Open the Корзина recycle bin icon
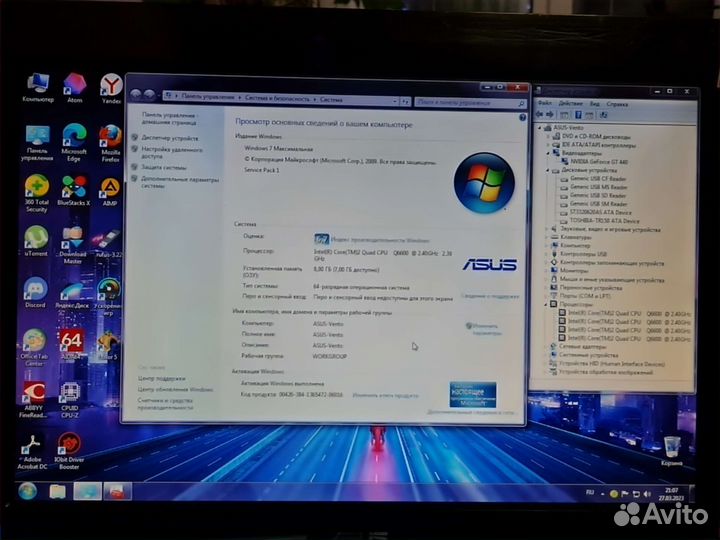720x540 pixels. pyautogui.click(x=672, y=451)
